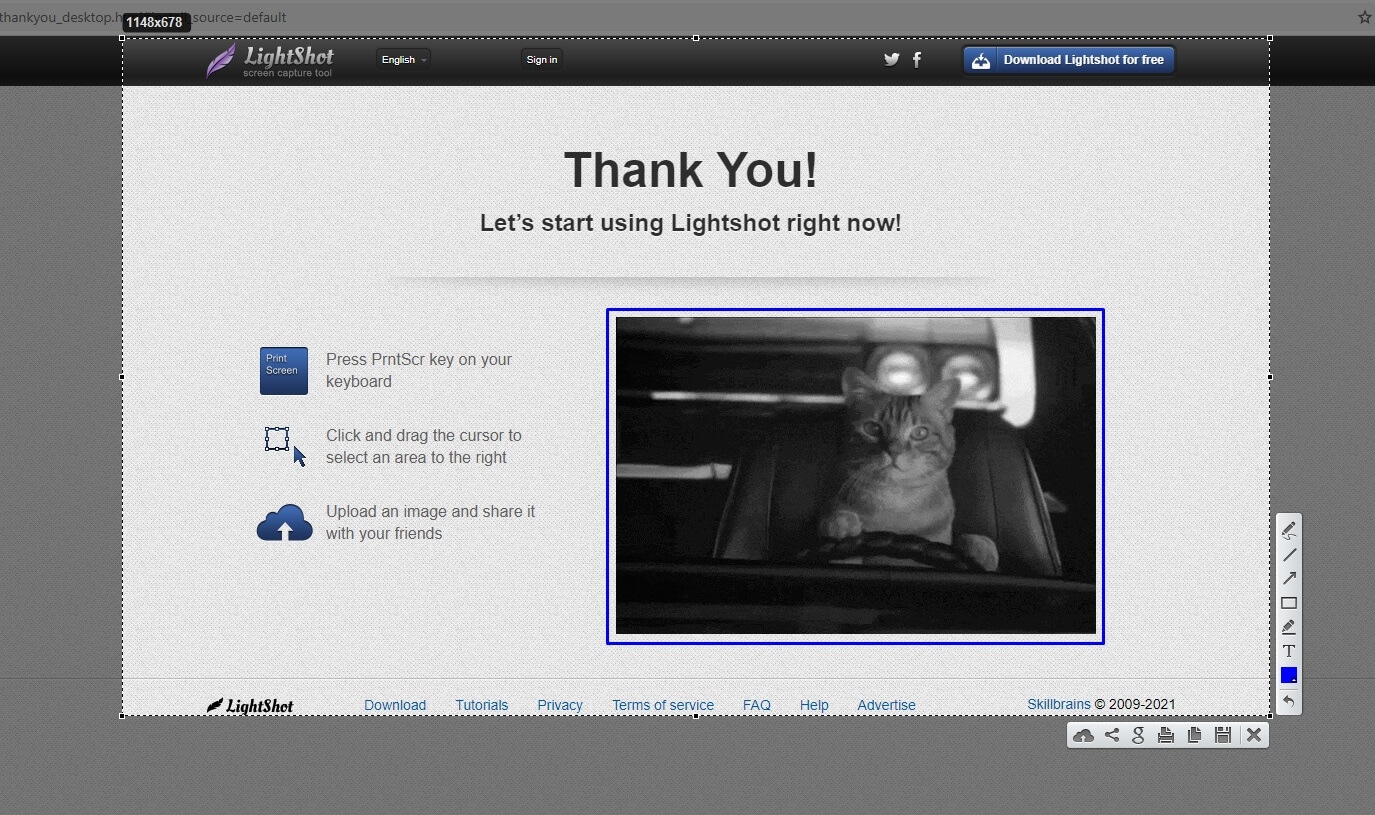1375x815 pixels.
Task: Print the captured screenshot
Action: pyautogui.click(x=1165, y=735)
